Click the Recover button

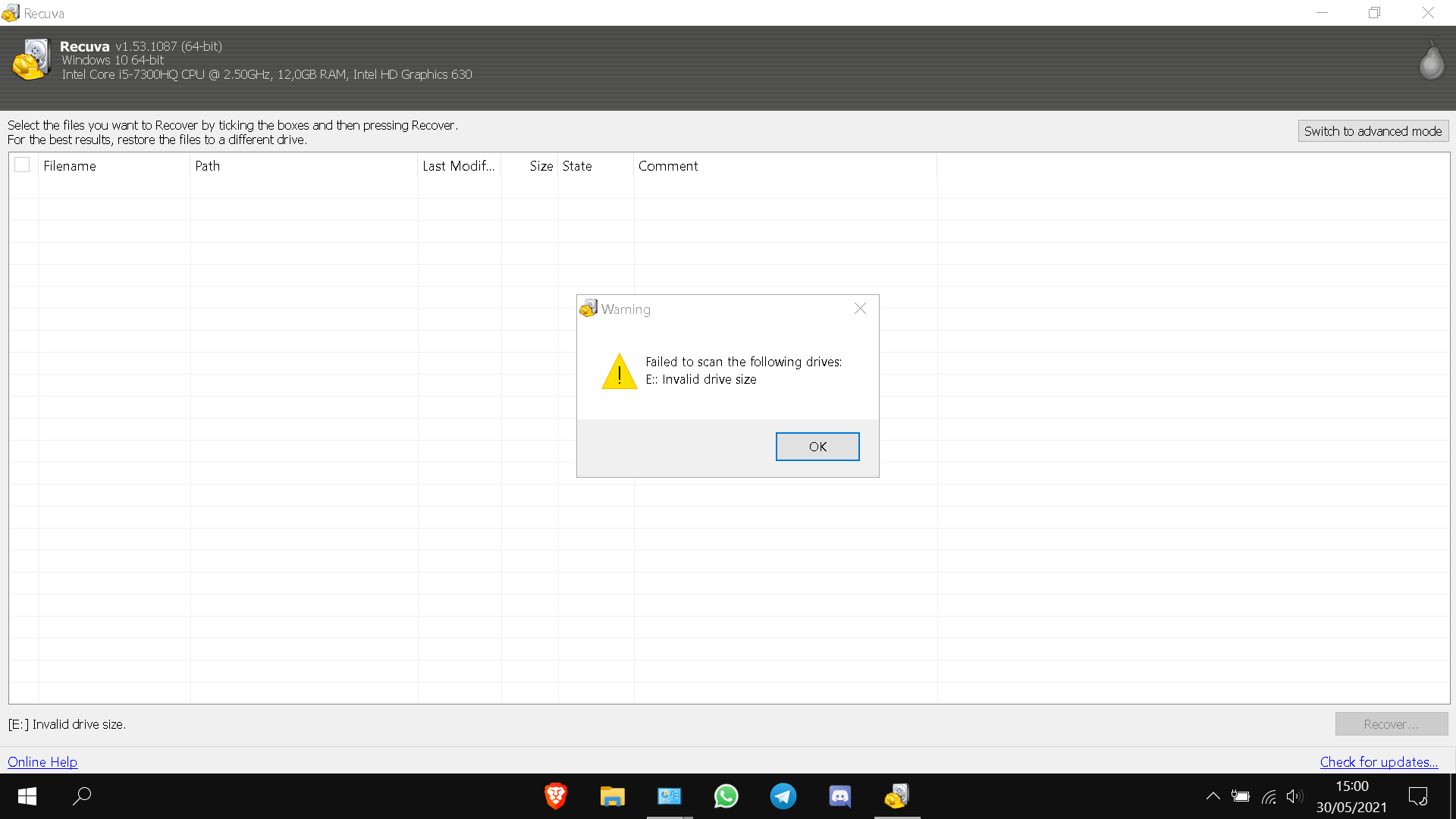click(1392, 724)
